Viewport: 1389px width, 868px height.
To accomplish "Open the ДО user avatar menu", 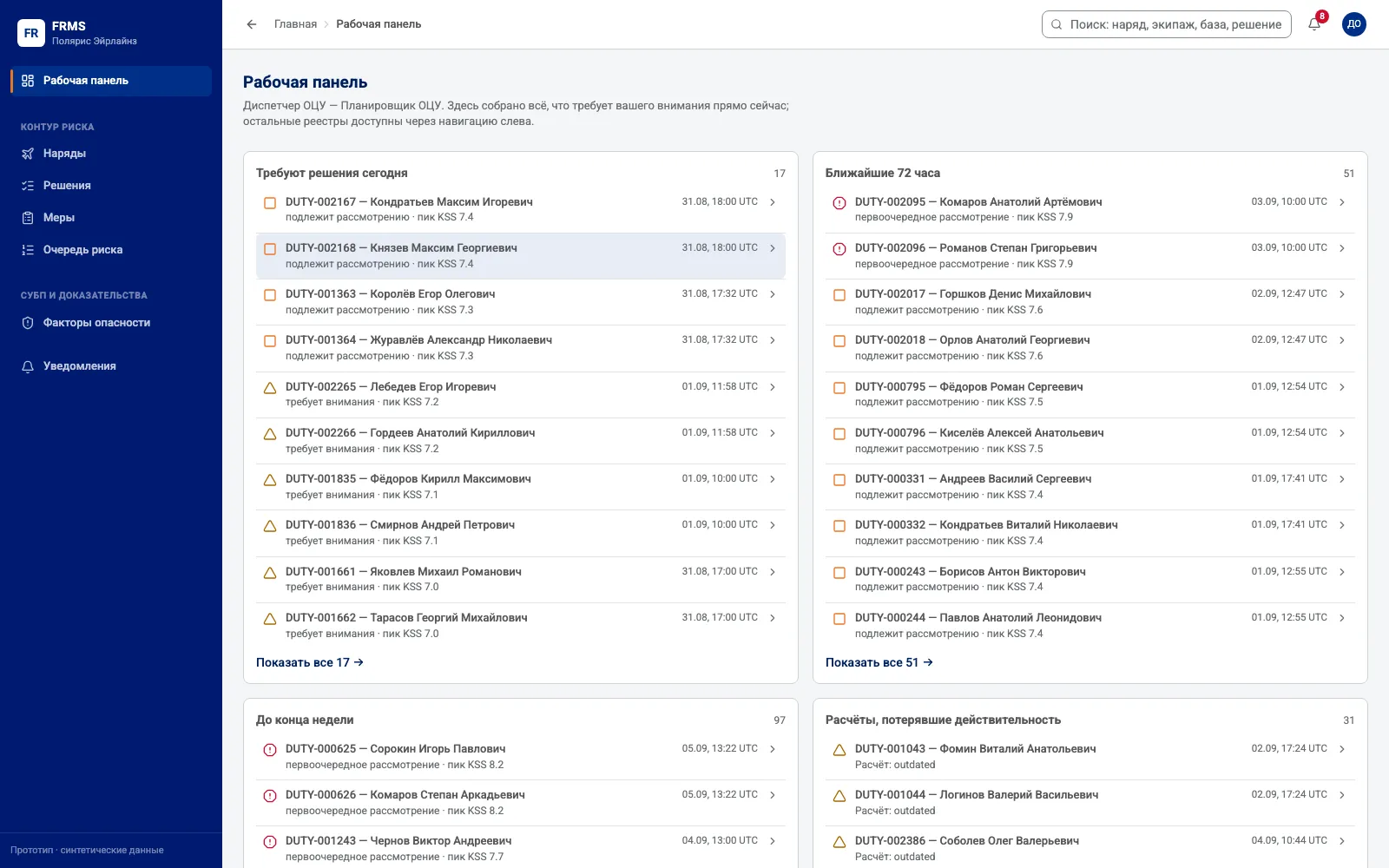I will [x=1354, y=24].
